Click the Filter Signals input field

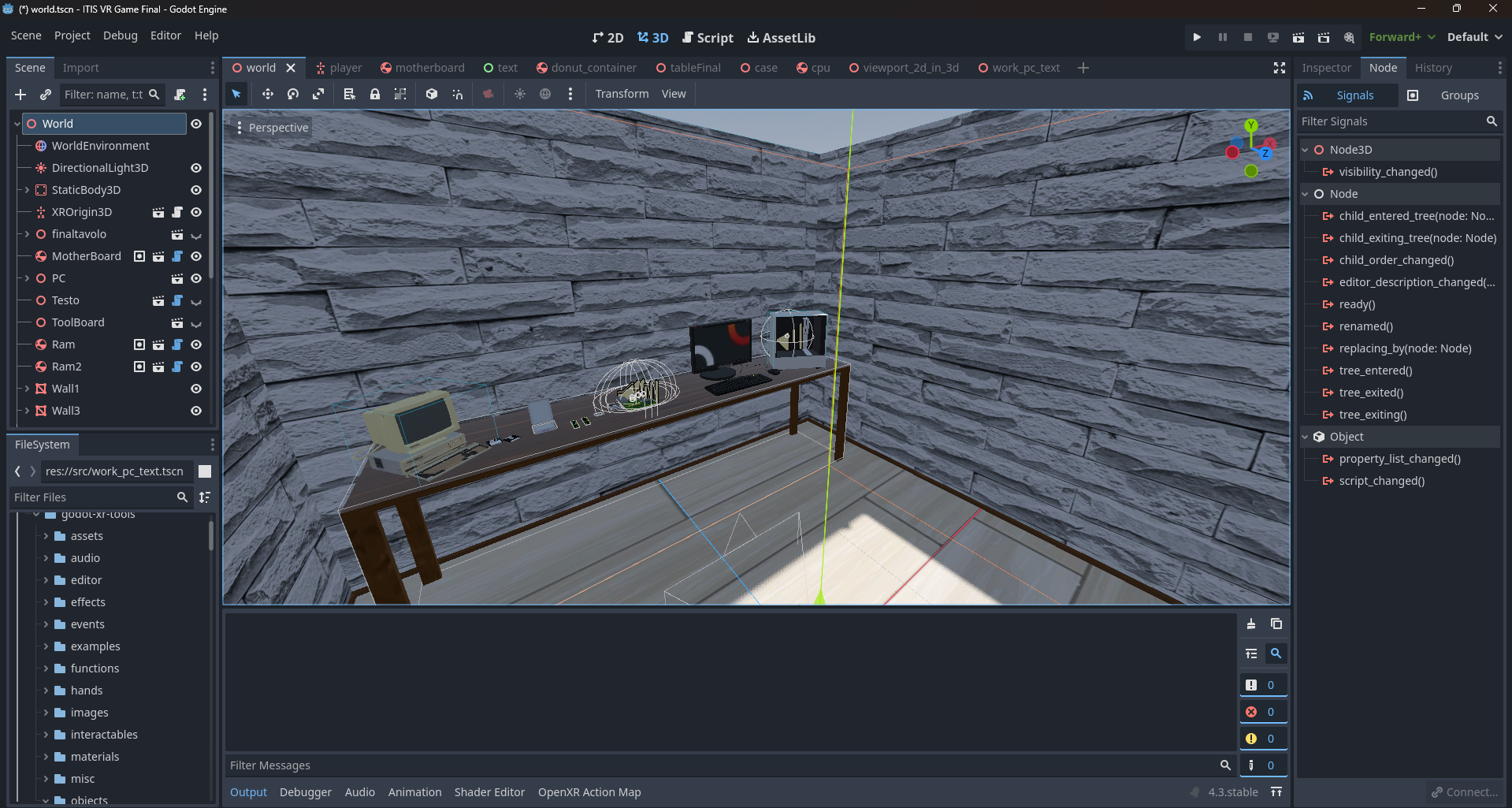1391,121
